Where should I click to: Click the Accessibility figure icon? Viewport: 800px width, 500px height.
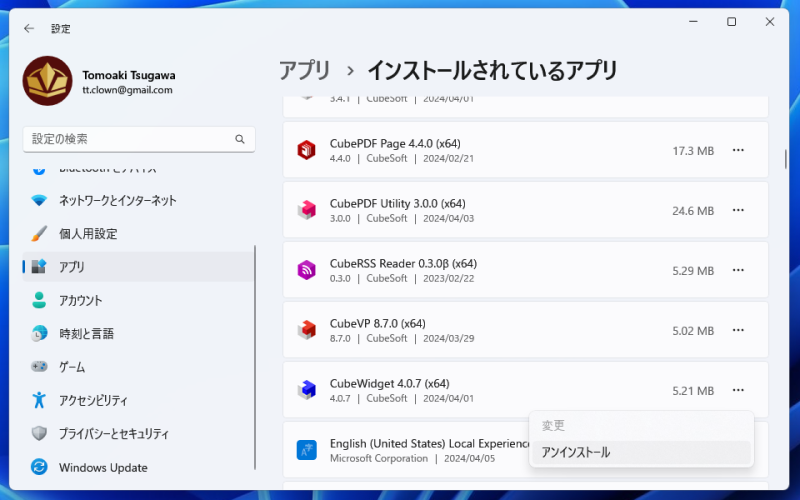(x=39, y=399)
